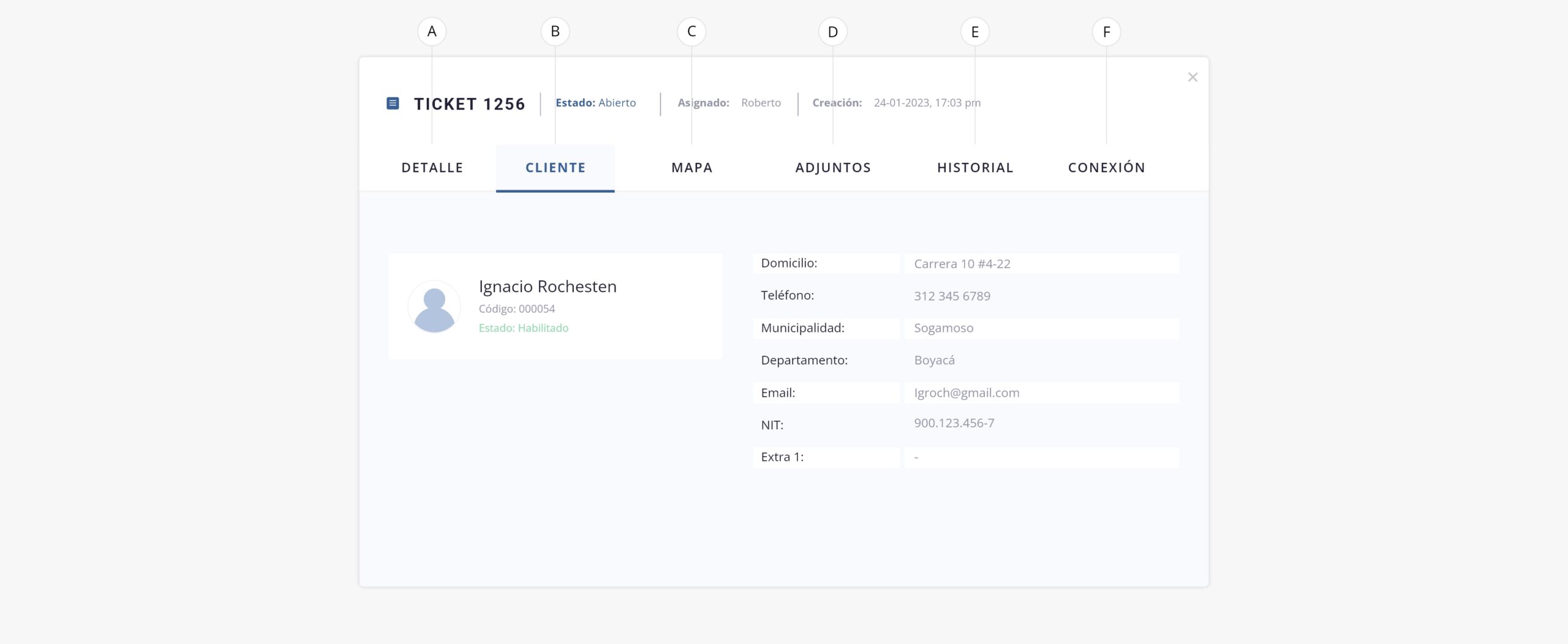Click annotation marker D

click(832, 32)
